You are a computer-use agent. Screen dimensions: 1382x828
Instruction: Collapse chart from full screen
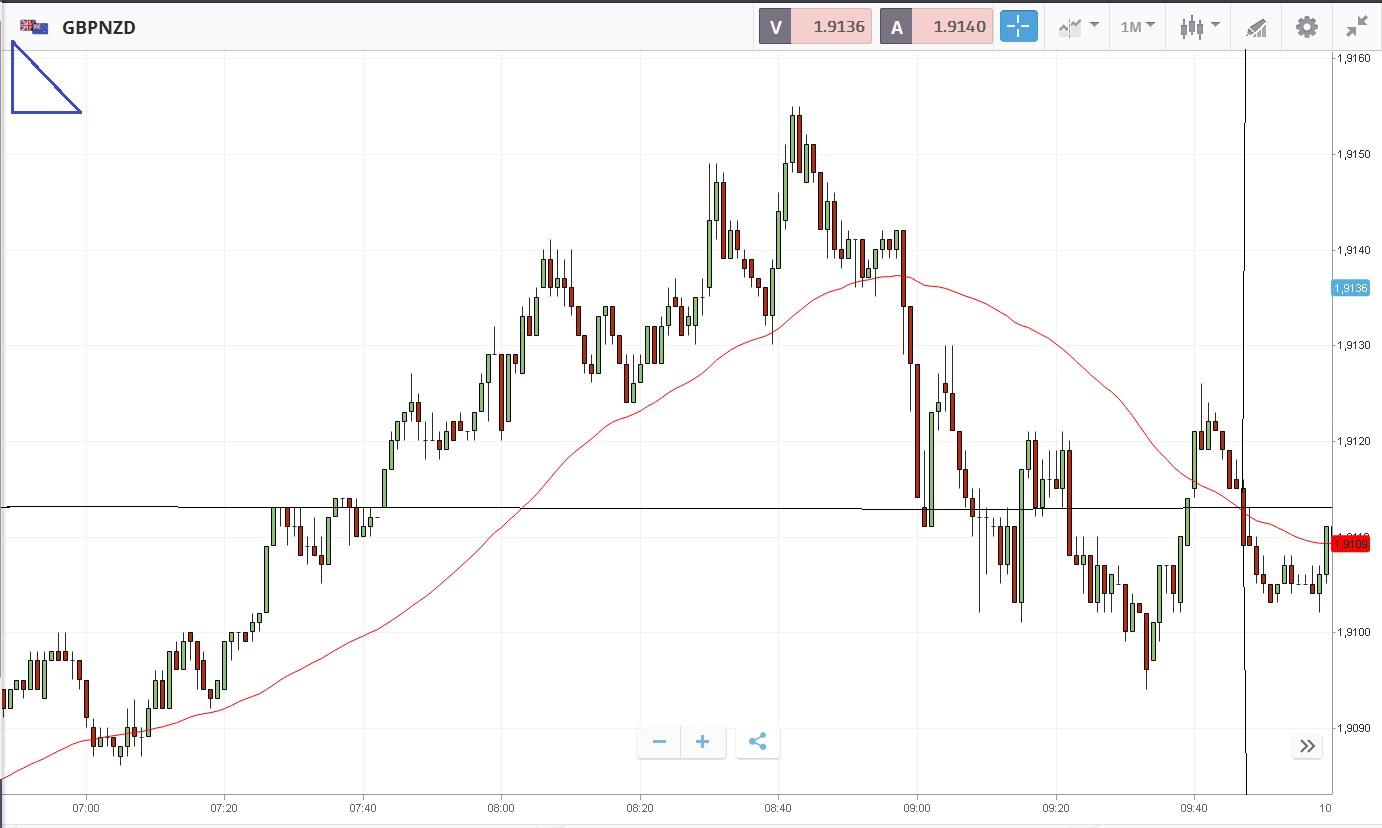(1357, 27)
